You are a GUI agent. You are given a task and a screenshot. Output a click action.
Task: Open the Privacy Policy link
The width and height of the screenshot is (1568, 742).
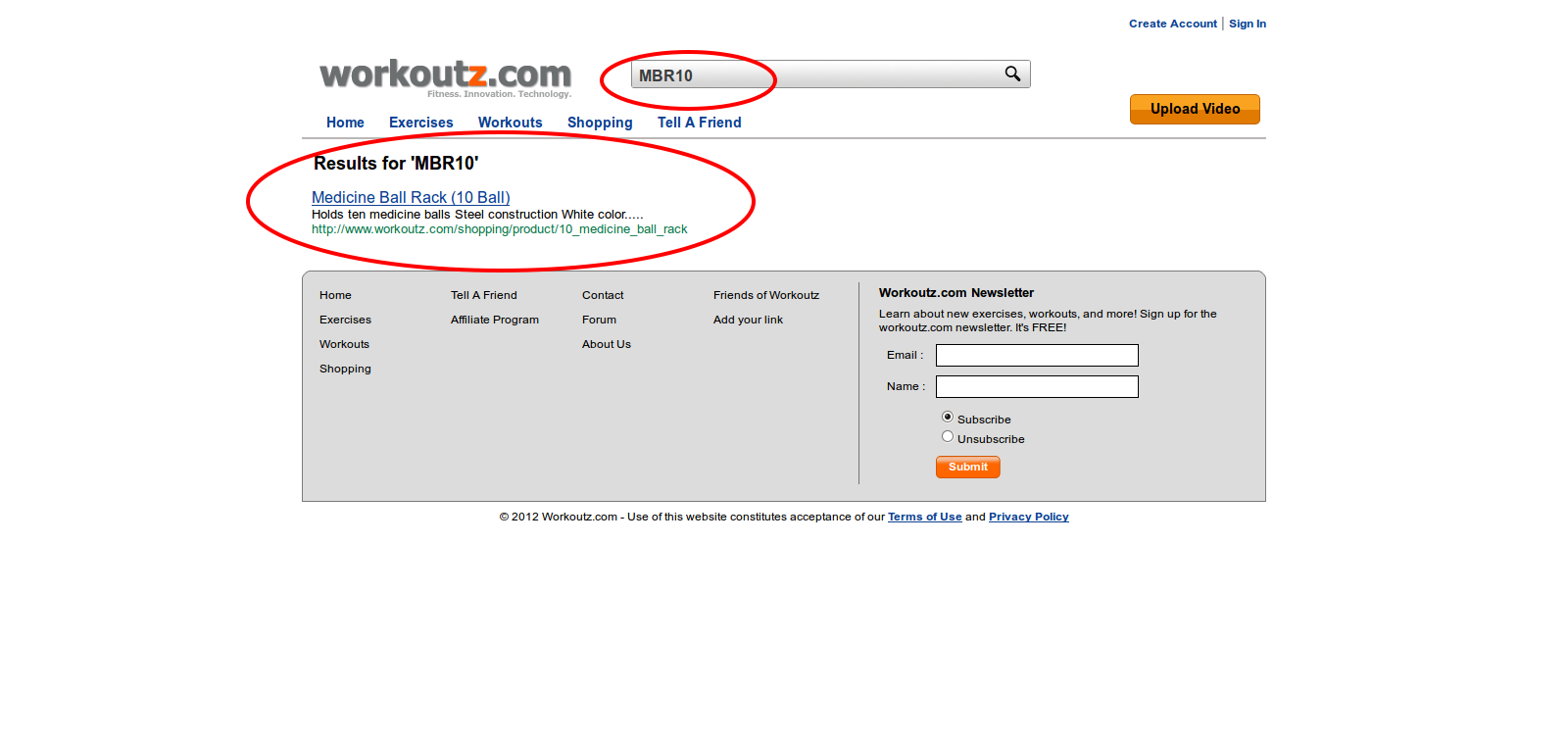click(1029, 517)
